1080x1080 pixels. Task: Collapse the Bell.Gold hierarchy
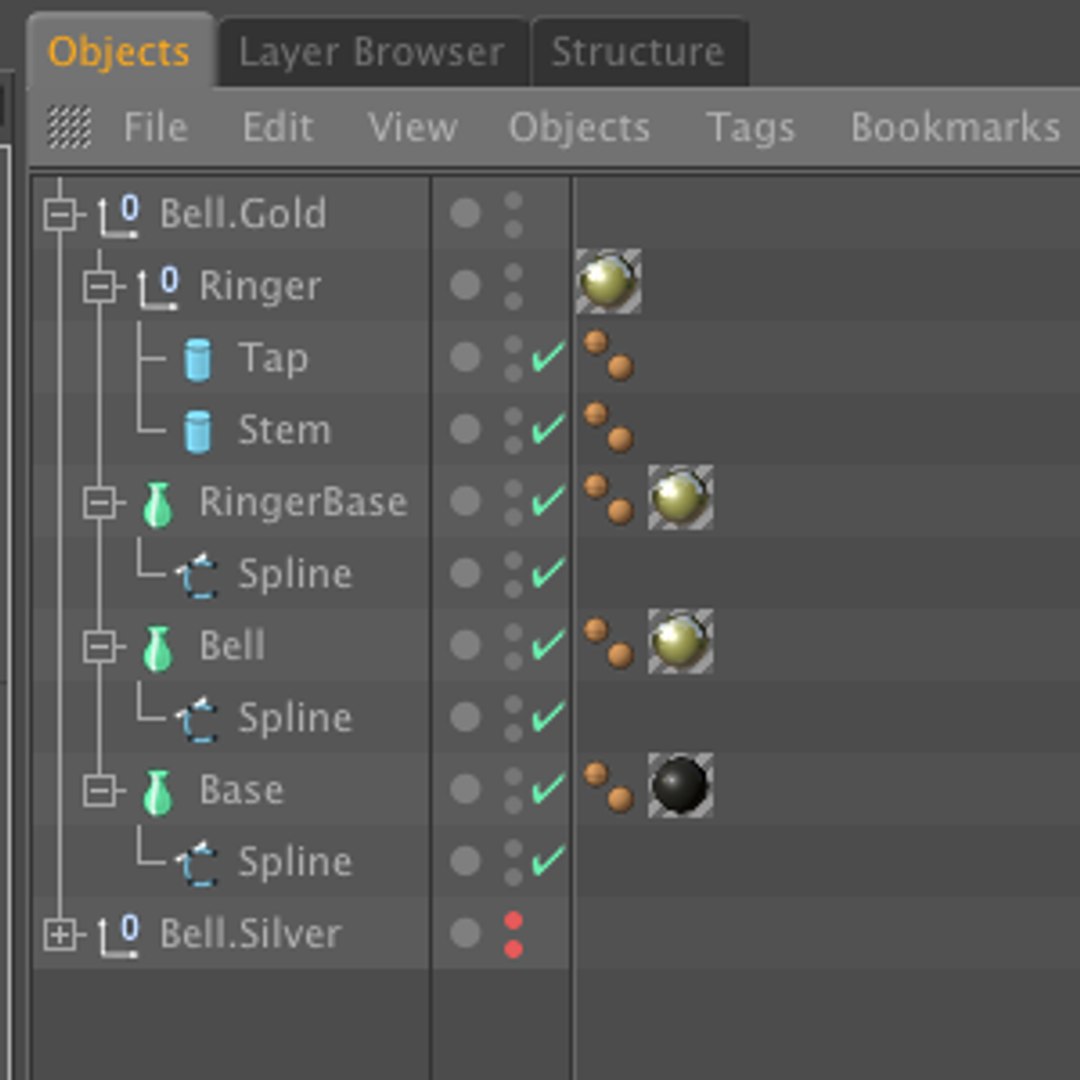60,215
